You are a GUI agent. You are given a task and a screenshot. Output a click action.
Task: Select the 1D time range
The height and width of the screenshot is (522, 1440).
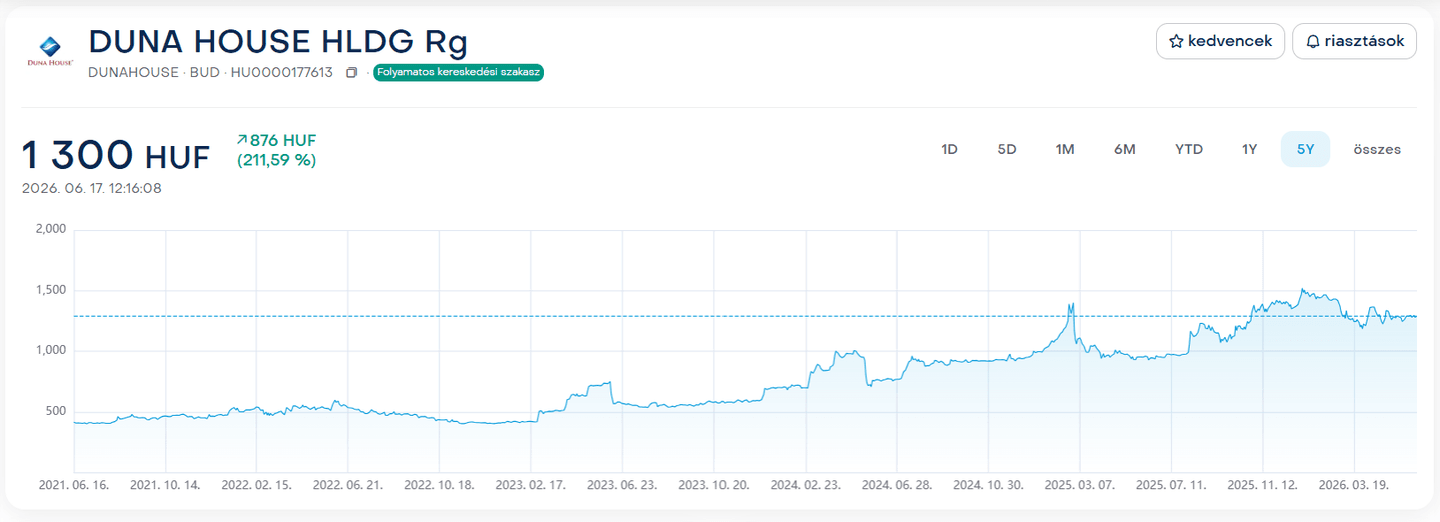click(x=949, y=149)
